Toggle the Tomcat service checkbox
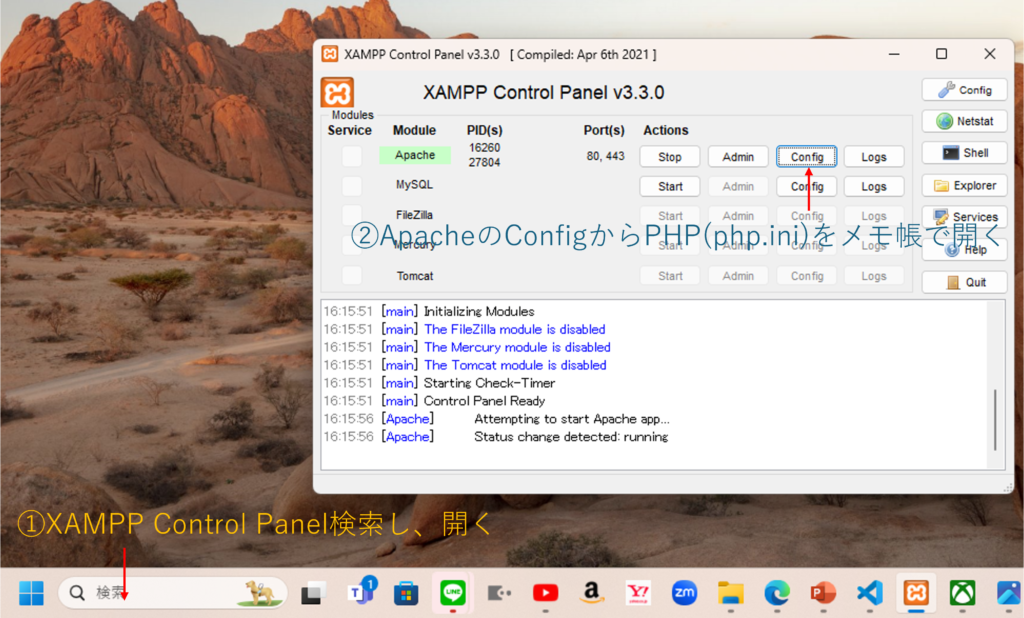 (x=352, y=276)
